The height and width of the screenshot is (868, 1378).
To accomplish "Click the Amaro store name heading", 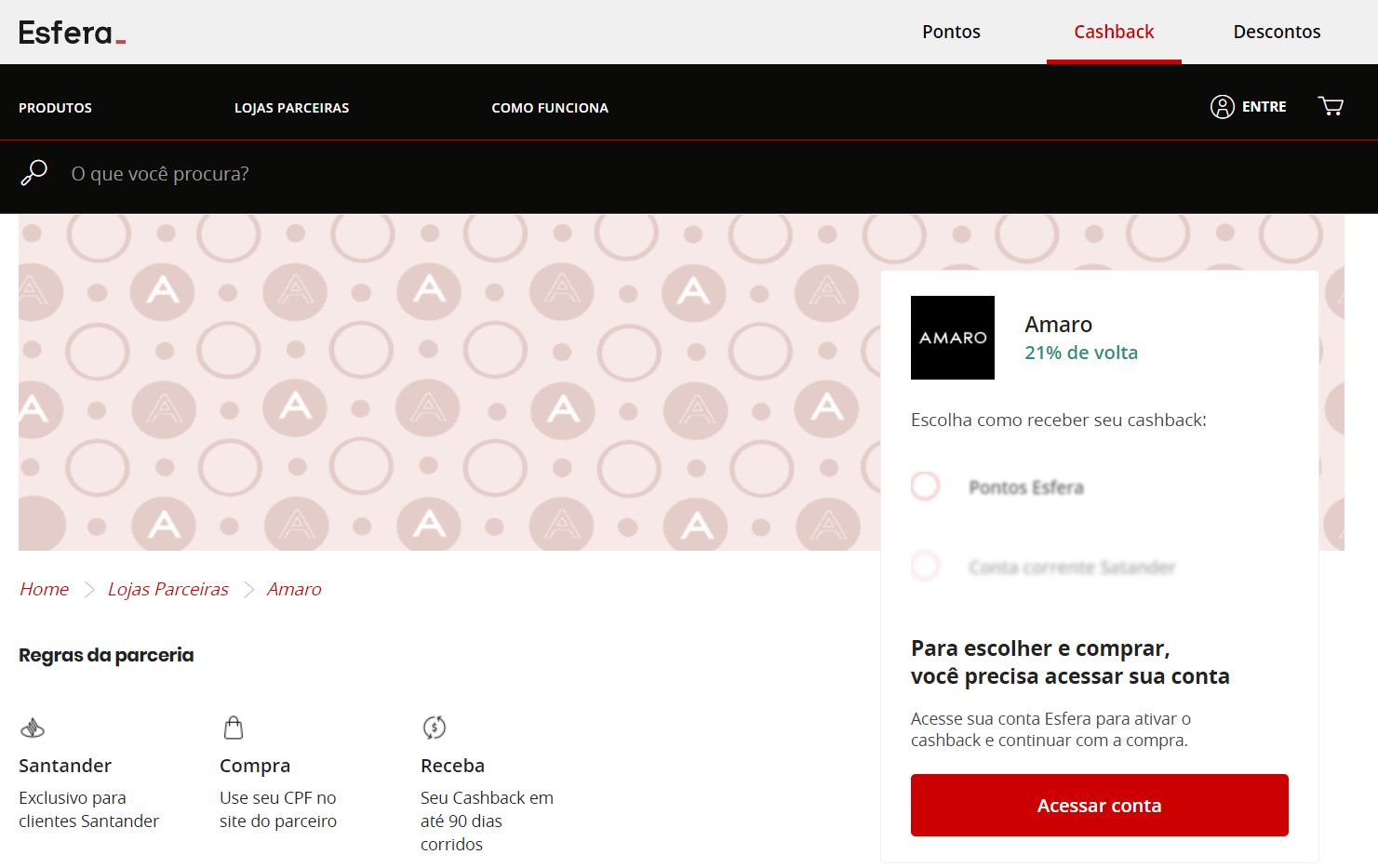I will coord(1058,324).
